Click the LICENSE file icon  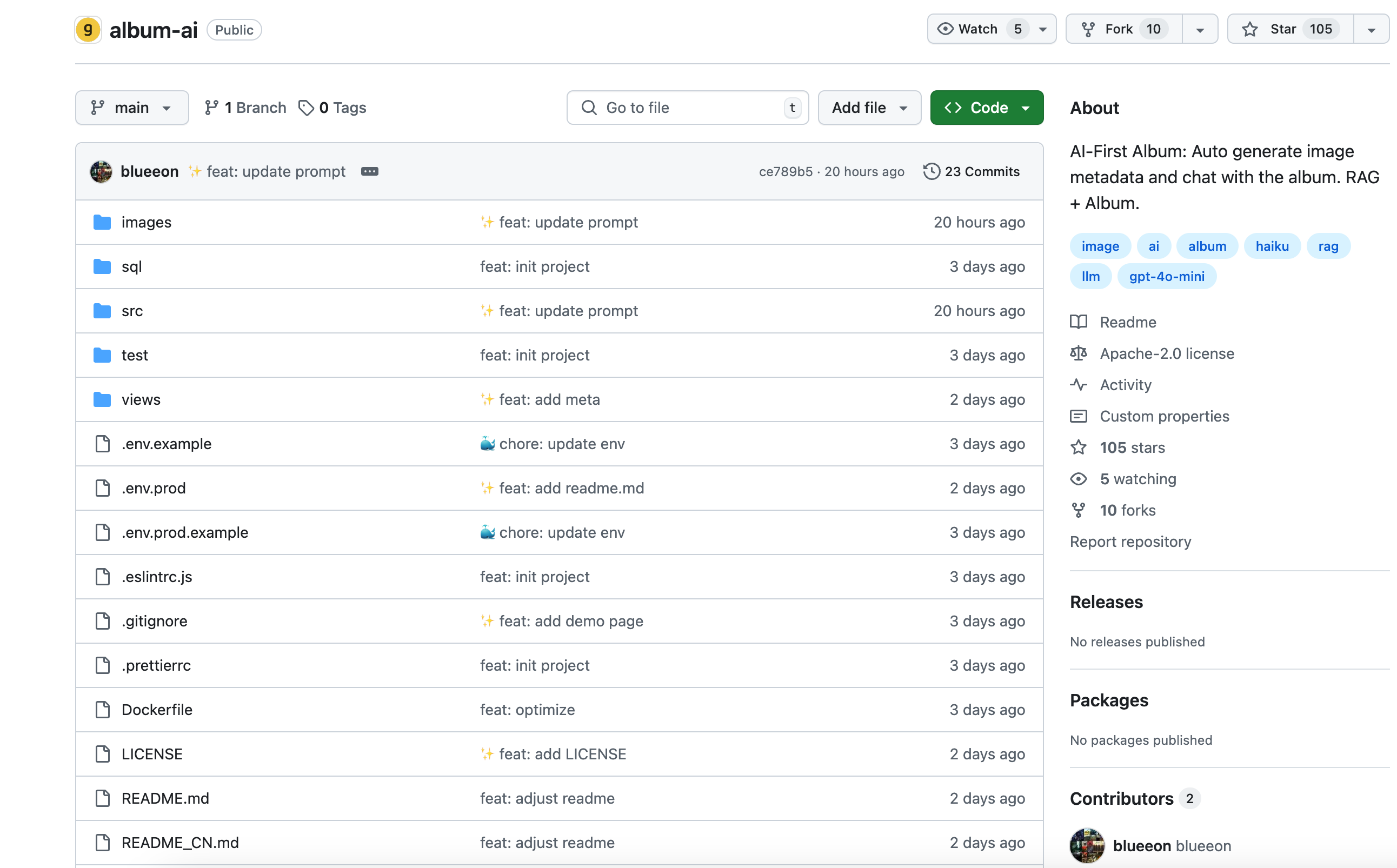click(x=103, y=754)
